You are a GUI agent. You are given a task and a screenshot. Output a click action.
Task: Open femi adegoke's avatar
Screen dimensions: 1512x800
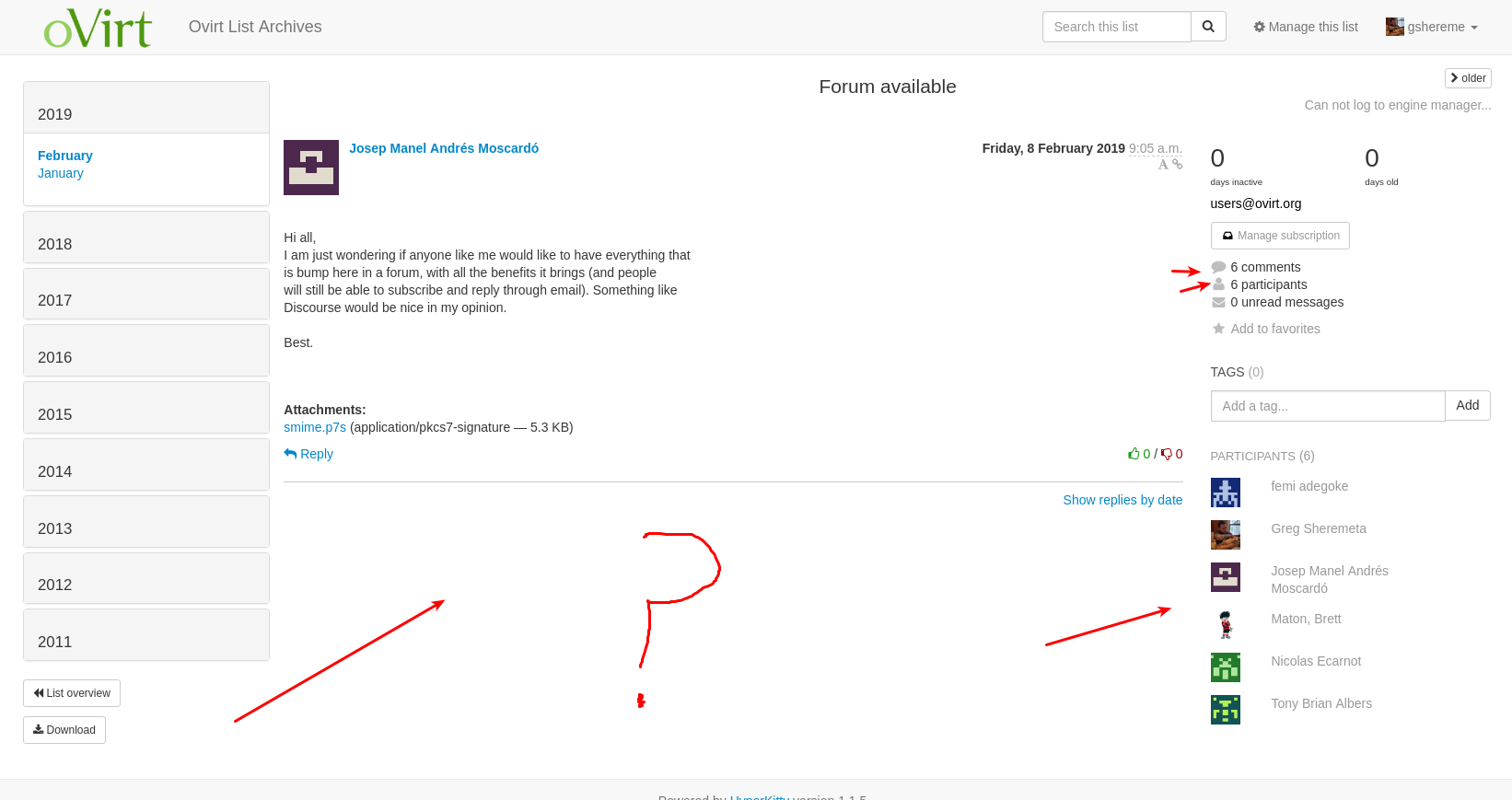tap(1225, 493)
